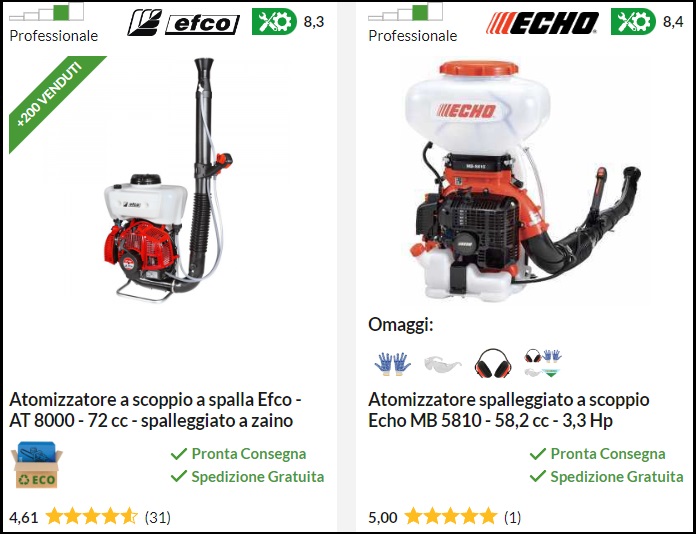Click the Professionale level indicator on Echo card
696x534 pixels.
[x=412, y=23]
